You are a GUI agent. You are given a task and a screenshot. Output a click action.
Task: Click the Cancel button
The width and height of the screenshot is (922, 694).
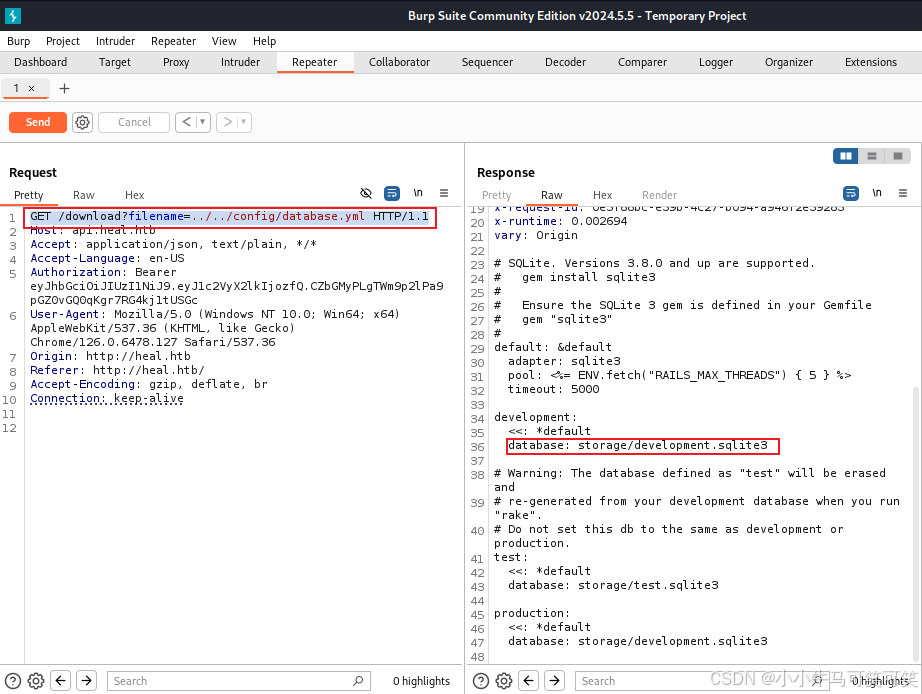134,122
